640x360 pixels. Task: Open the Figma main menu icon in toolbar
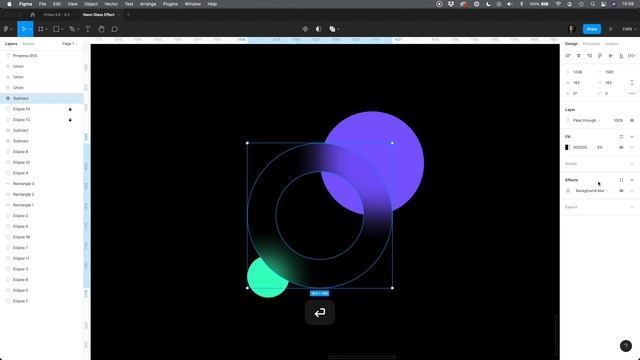(7, 29)
